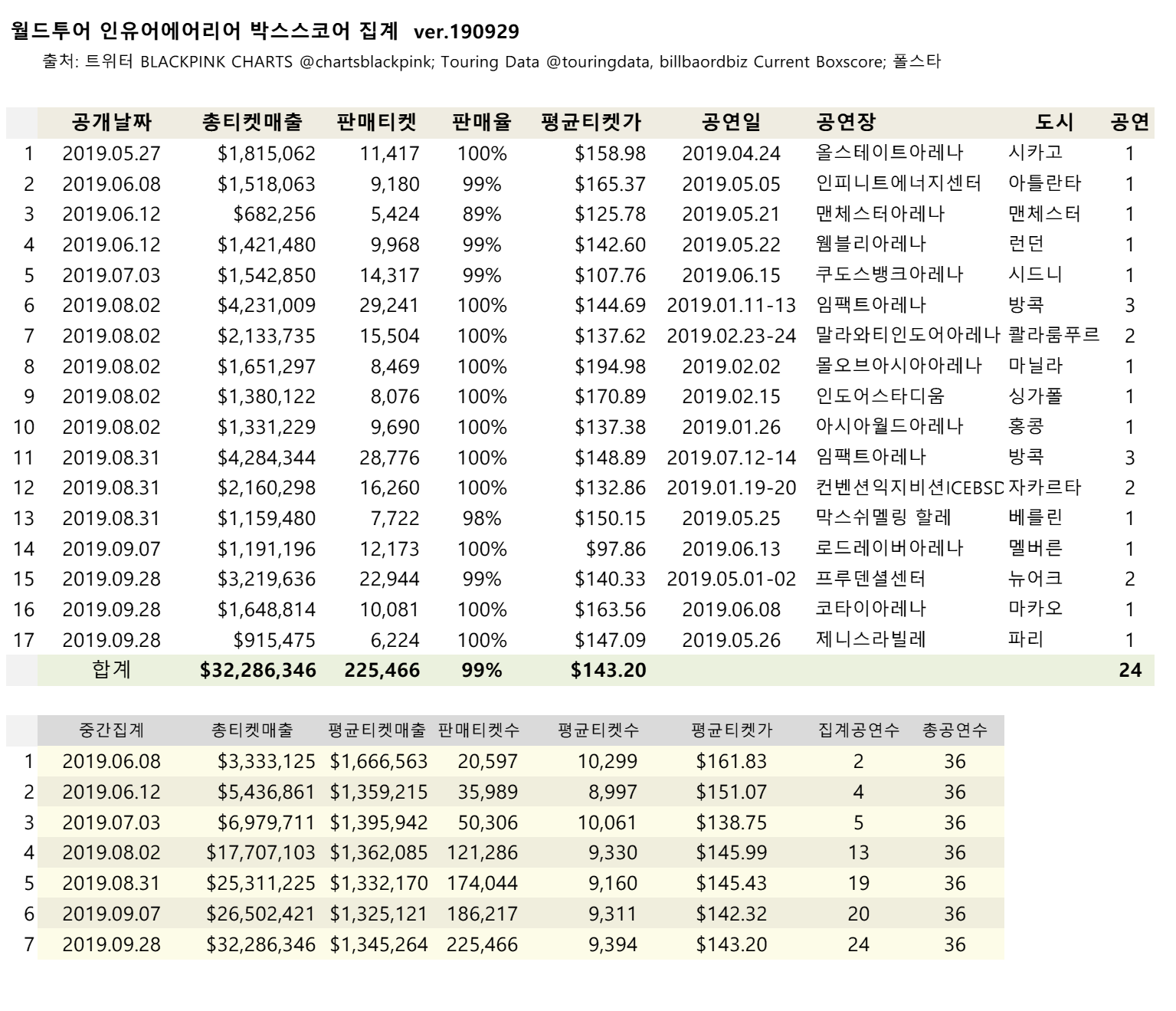This screenshot has height=1011, width=1176.
Task: Click the 공개날짜 column header
Action: [112, 122]
